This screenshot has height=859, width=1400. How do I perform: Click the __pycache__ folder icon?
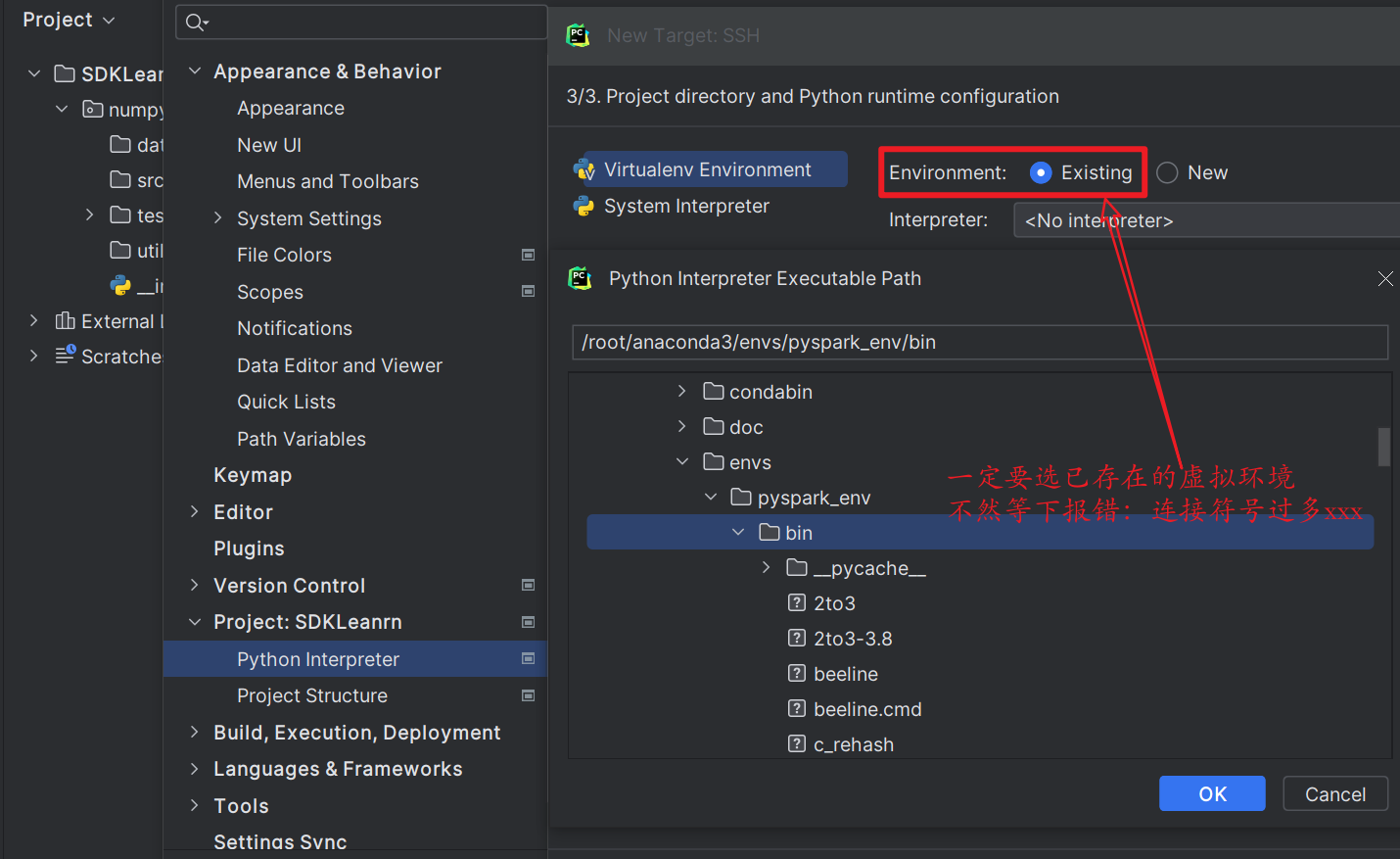[797, 568]
